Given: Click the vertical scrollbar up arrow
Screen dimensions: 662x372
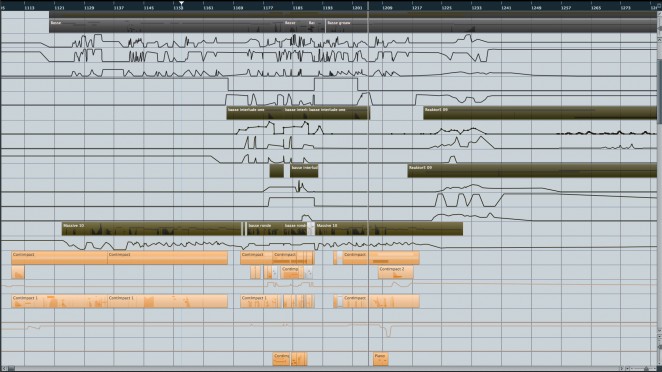Looking at the screenshot, I should tap(659, 39).
